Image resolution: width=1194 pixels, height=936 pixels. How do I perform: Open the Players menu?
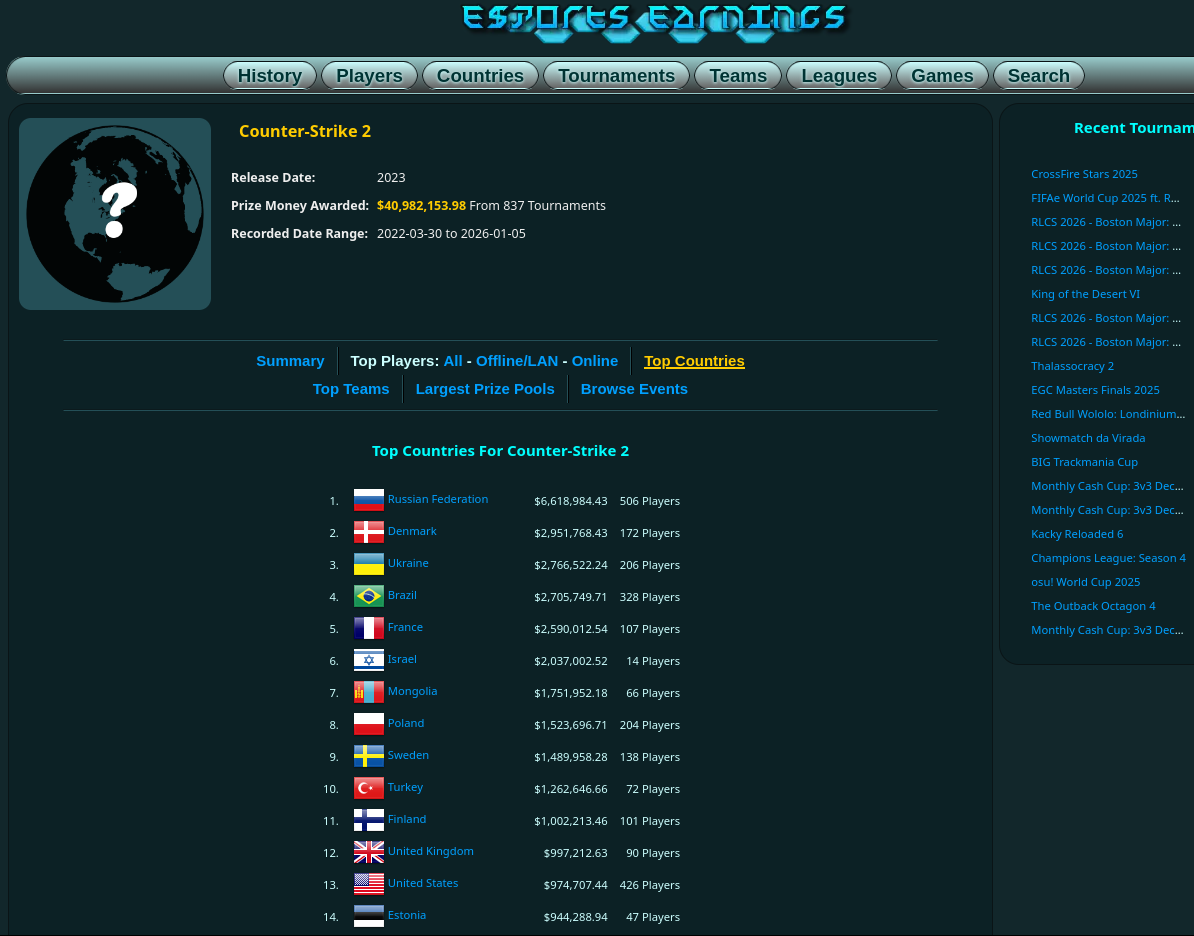[x=369, y=75]
